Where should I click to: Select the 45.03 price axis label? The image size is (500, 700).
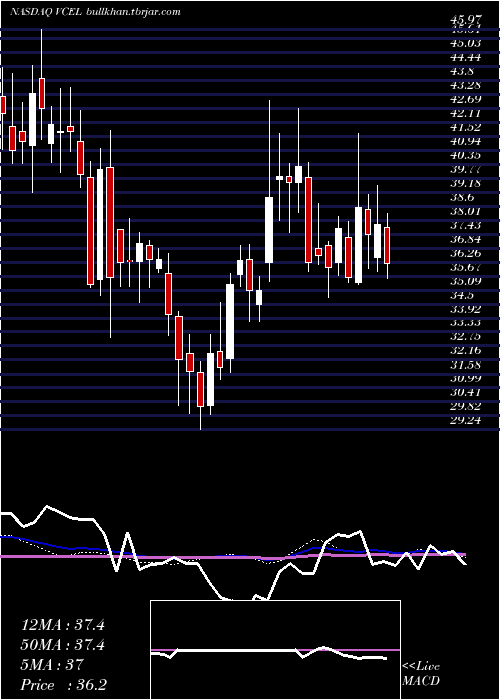[466, 43]
